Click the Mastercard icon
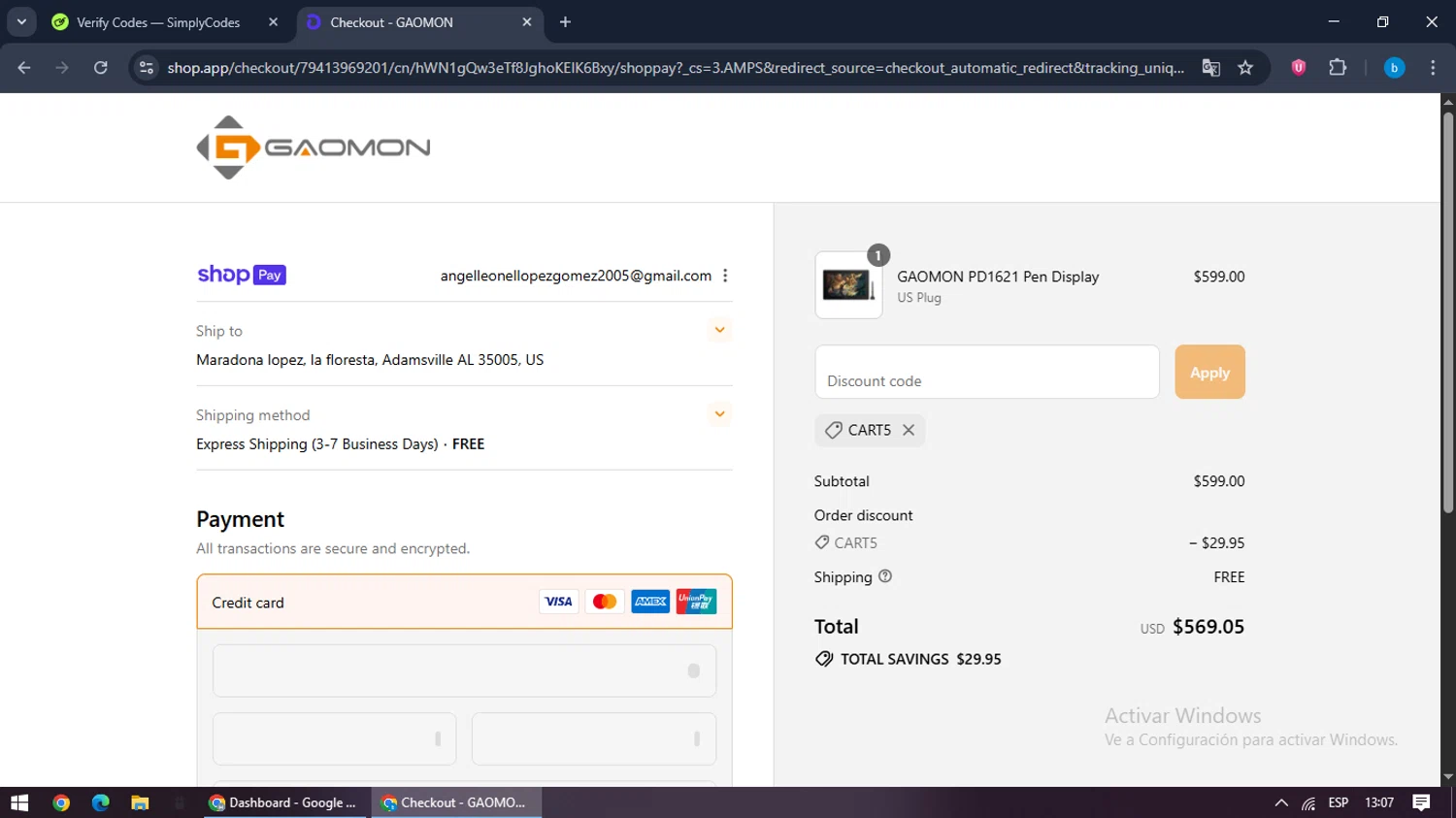 605,602
